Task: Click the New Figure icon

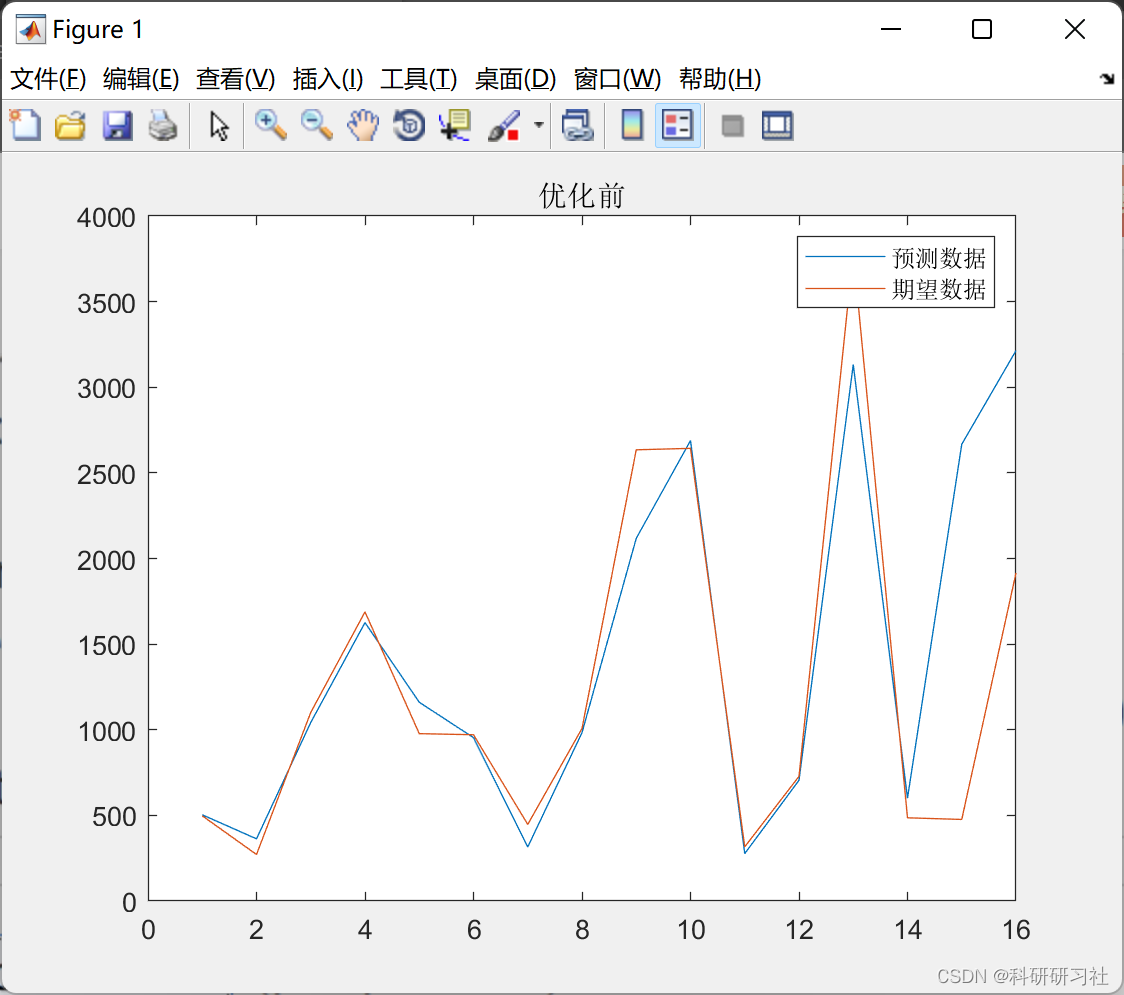Action: coord(25,125)
